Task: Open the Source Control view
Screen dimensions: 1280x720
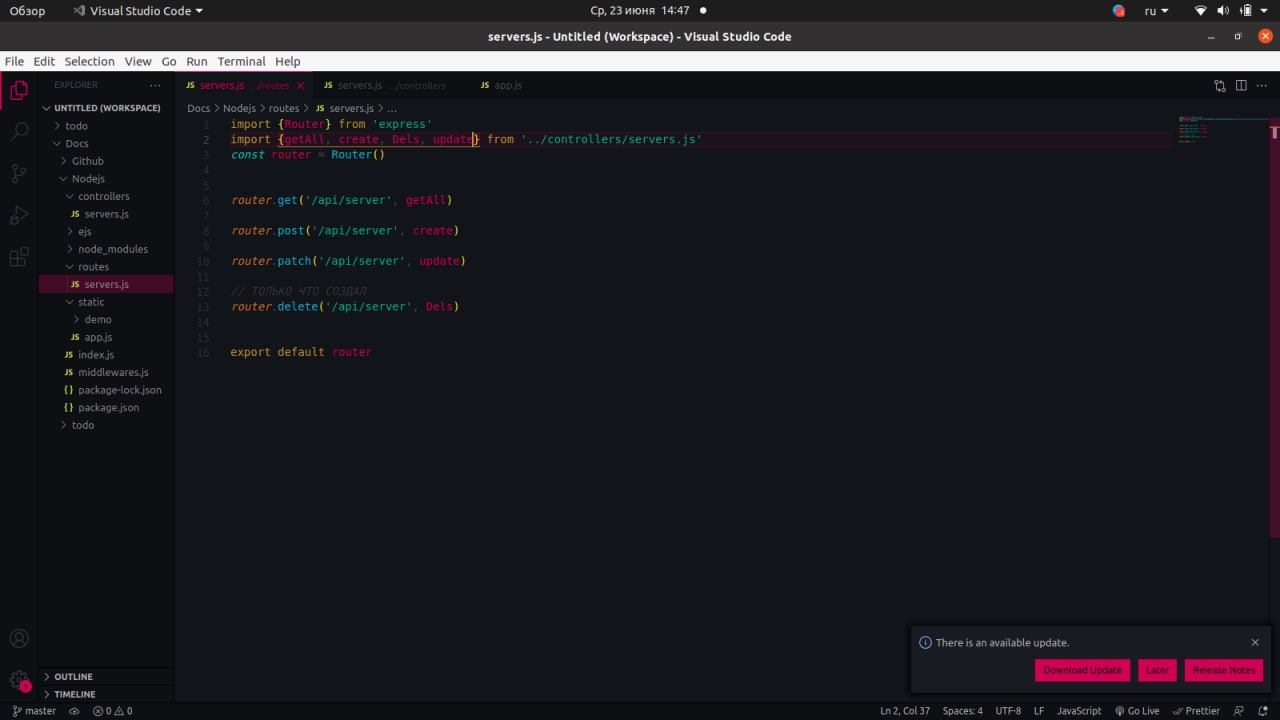Action: click(19, 173)
